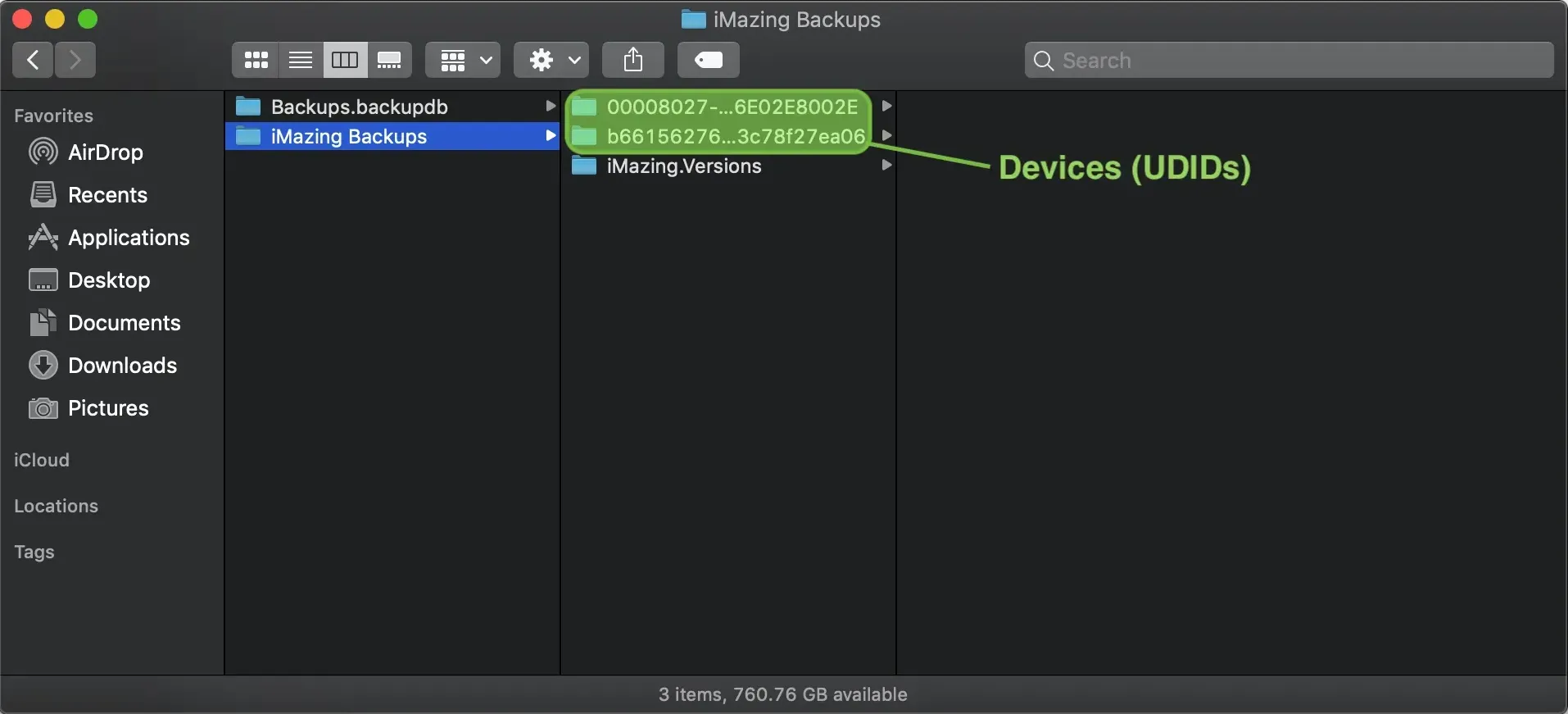The image size is (1568, 714).
Task: Select the iMazing Backups folder row
Action: tap(392, 136)
